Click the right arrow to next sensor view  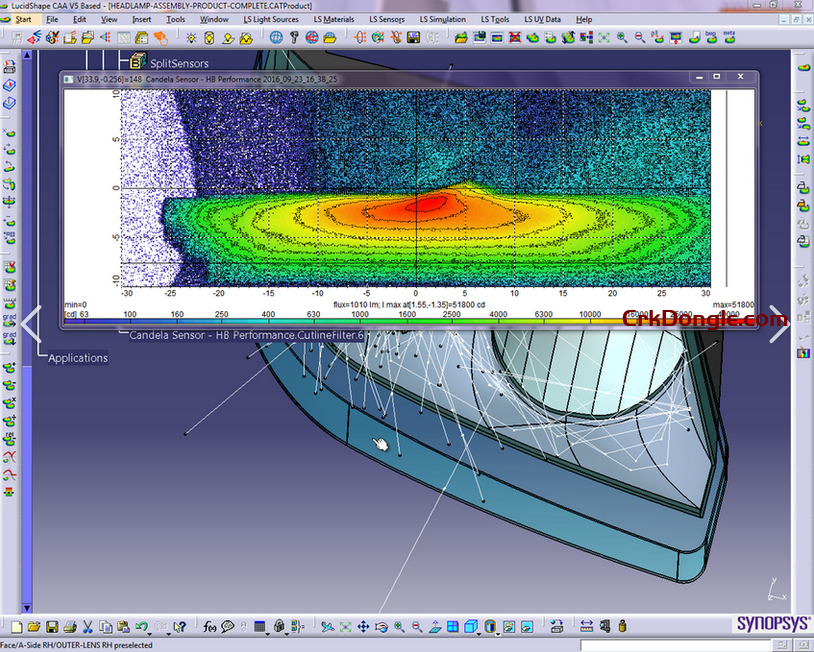tap(782, 323)
